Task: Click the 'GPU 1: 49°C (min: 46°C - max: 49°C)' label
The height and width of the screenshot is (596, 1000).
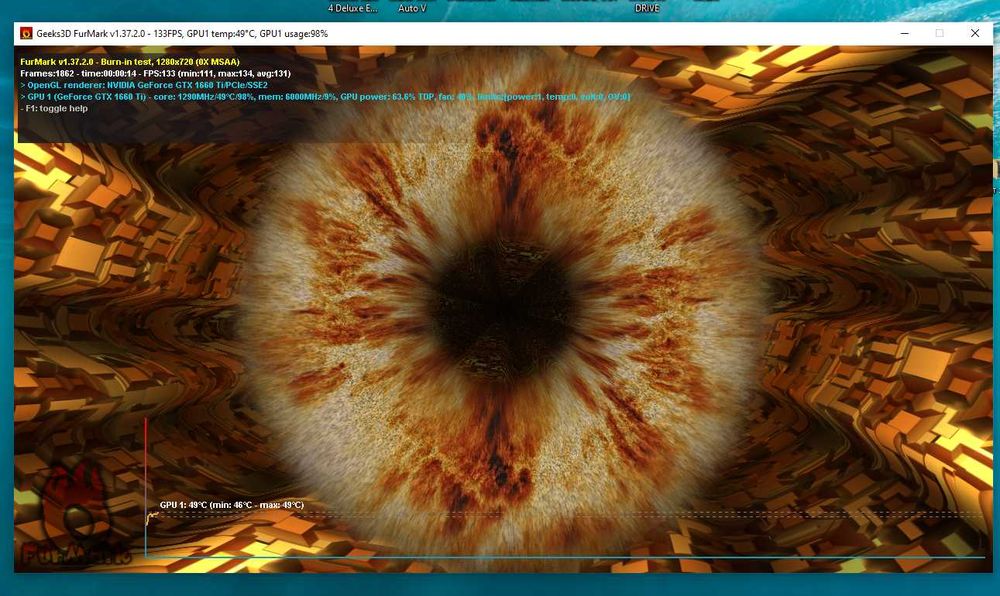Action: pos(232,505)
